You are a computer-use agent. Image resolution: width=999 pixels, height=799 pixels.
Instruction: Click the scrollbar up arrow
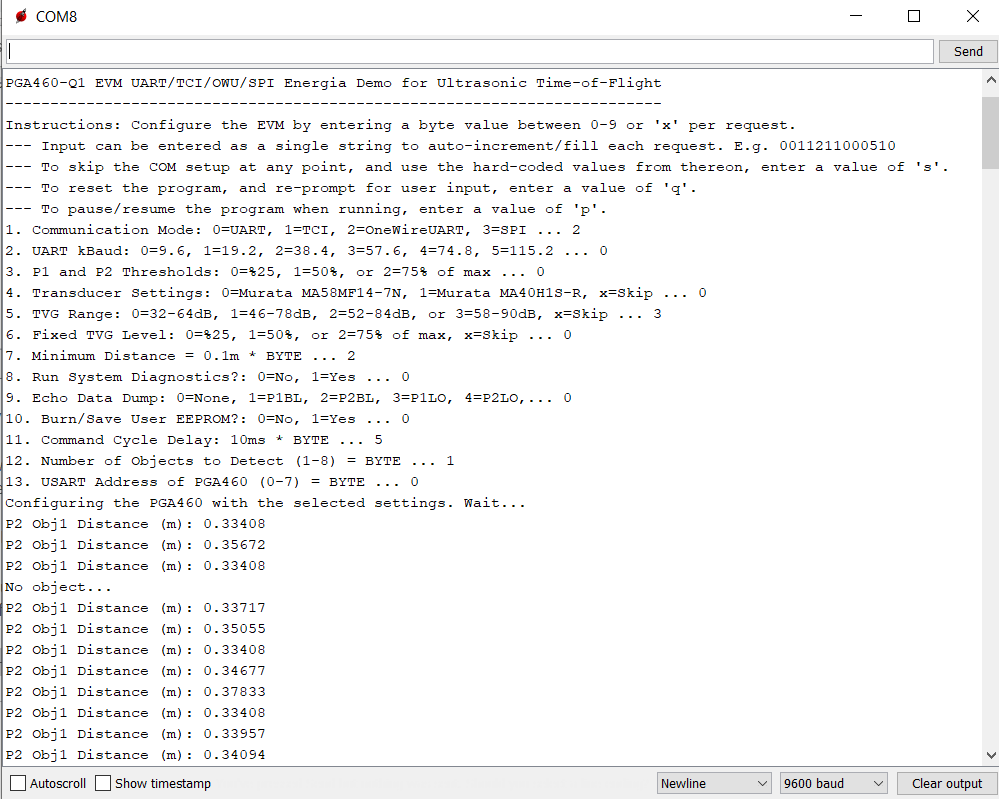click(x=991, y=80)
